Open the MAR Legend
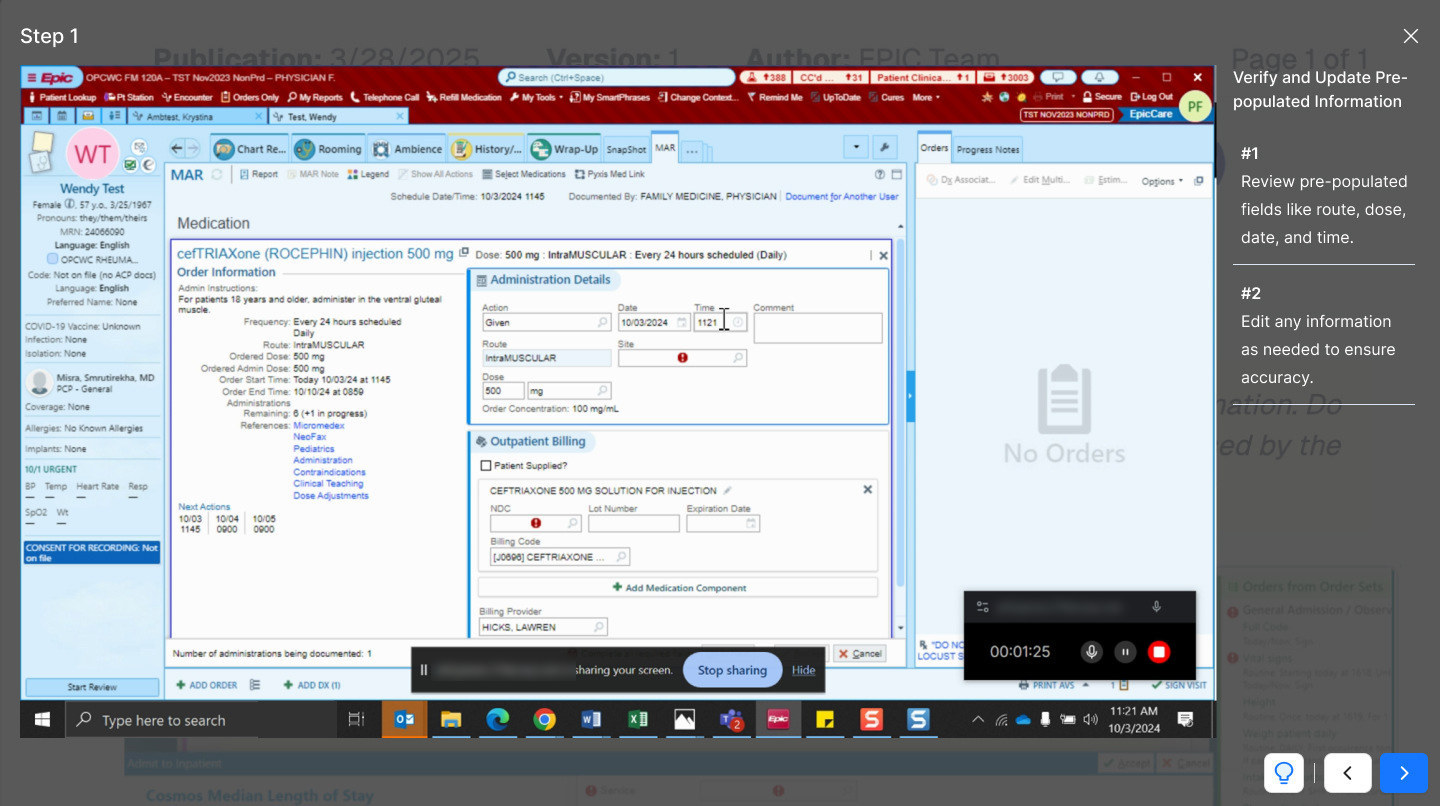This screenshot has height=806, width=1440. [x=368, y=174]
